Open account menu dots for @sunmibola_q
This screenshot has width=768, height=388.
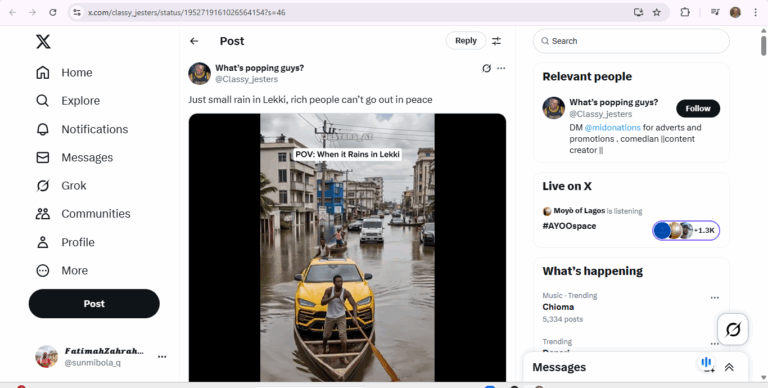click(x=162, y=357)
